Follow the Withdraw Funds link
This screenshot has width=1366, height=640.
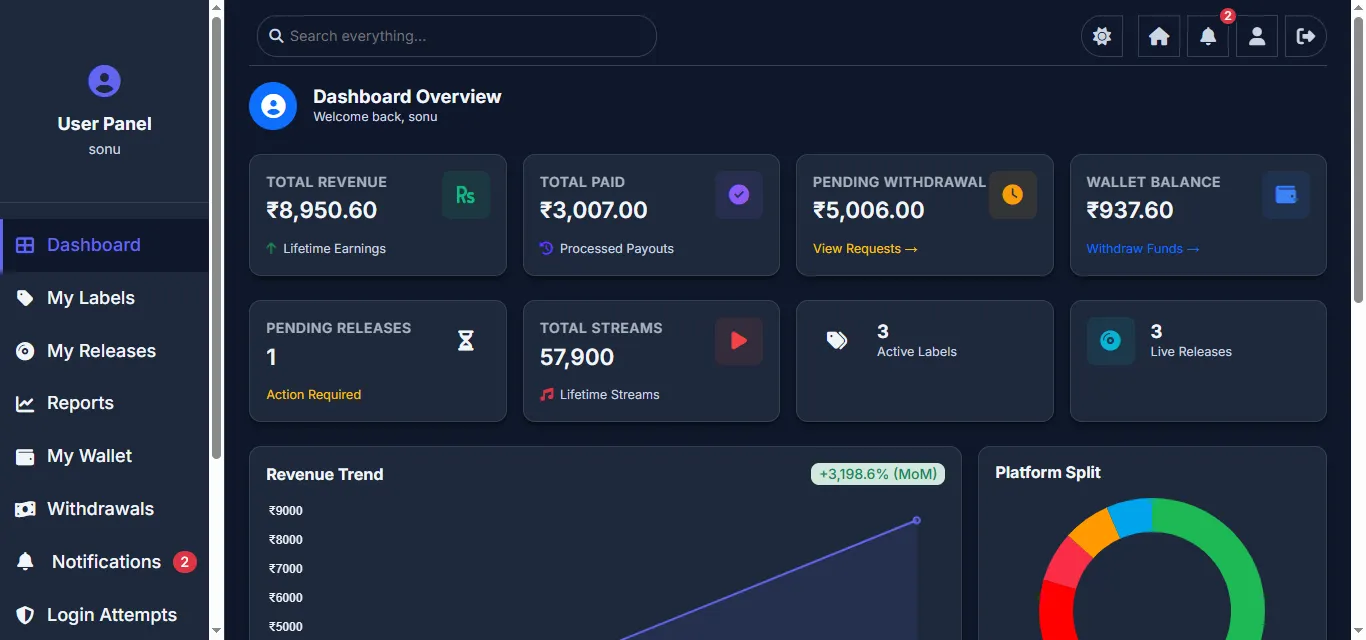(1143, 248)
